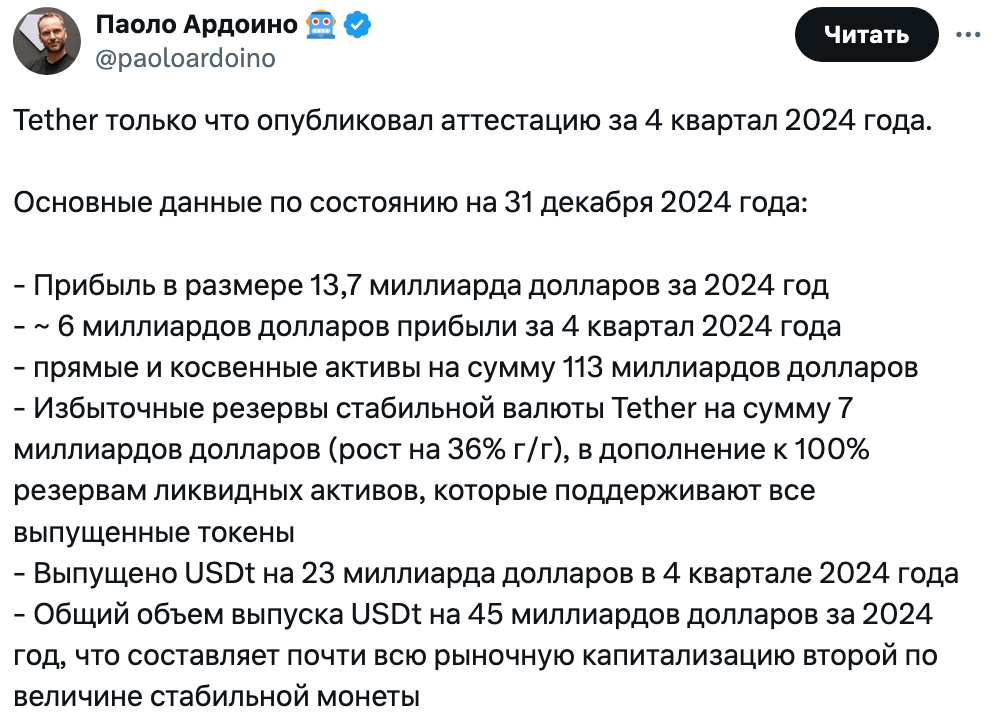The height and width of the screenshot is (723, 996).
Task: Click the blue verified checkmark badge
Action: click(357, 25)
